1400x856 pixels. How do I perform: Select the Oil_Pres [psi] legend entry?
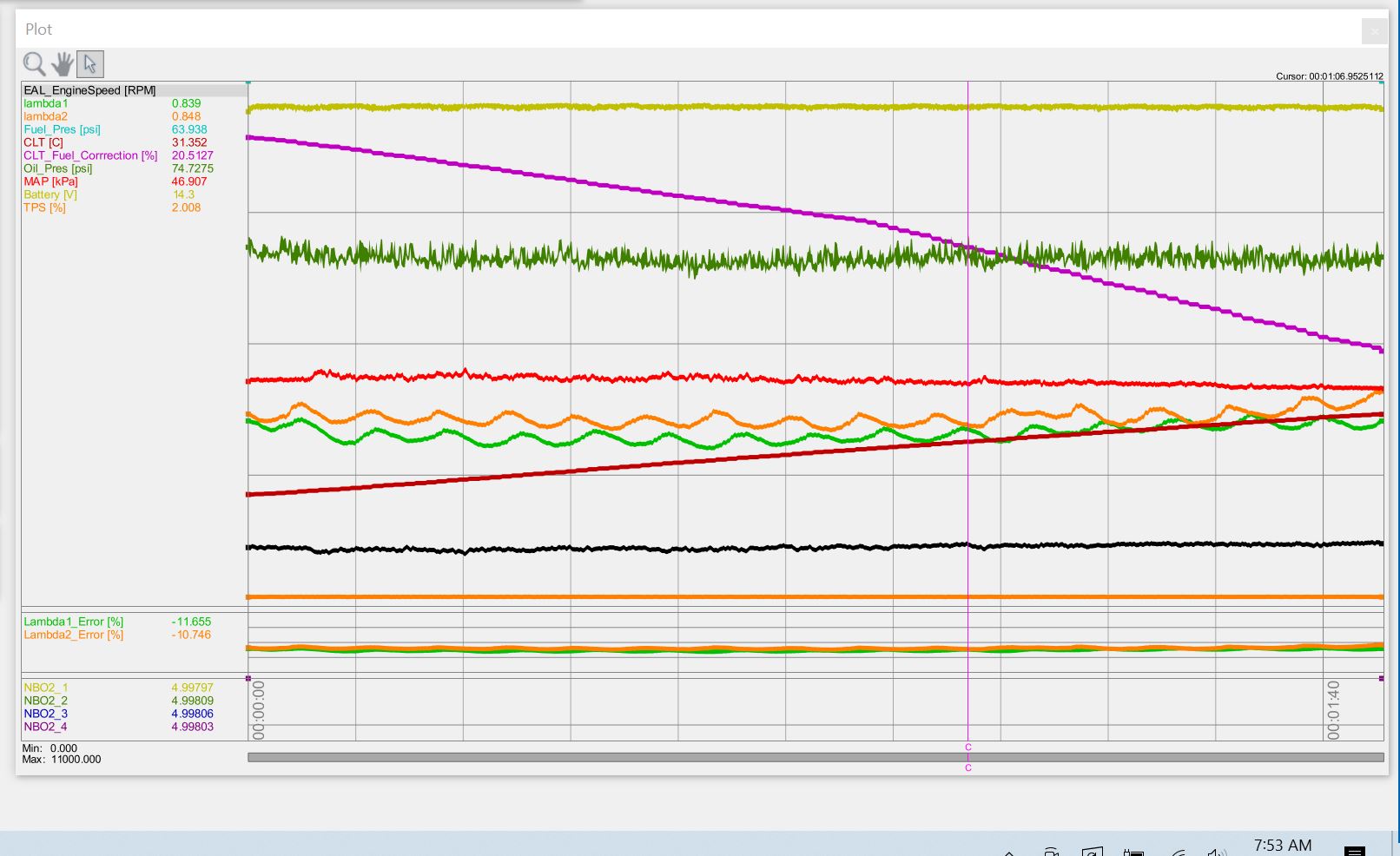[57, 168]
